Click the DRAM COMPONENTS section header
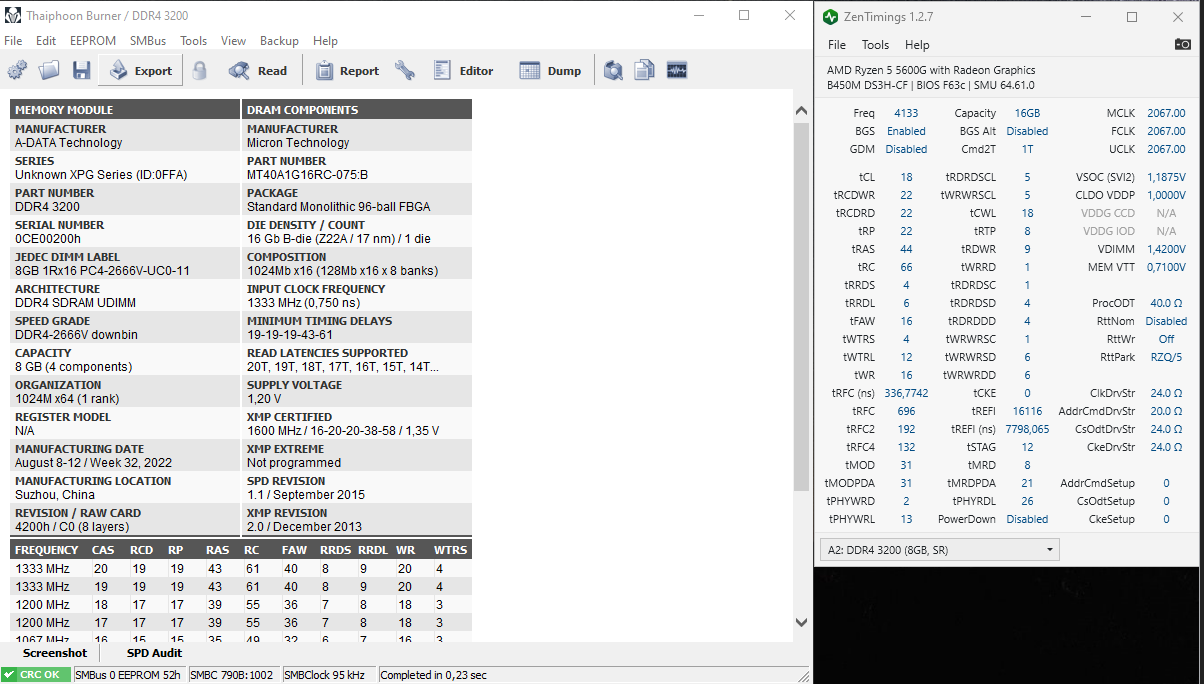1204x684 pixels. [x=357, y=110]
